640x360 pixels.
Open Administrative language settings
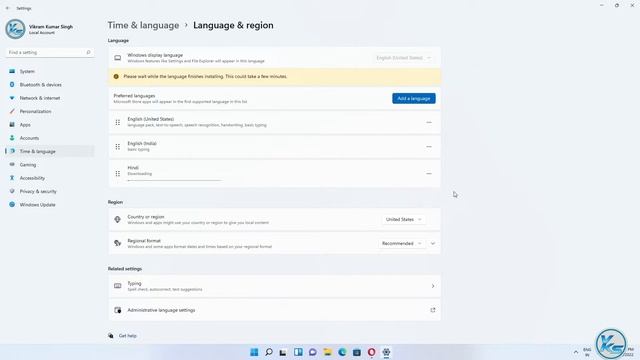click(274, 310)
